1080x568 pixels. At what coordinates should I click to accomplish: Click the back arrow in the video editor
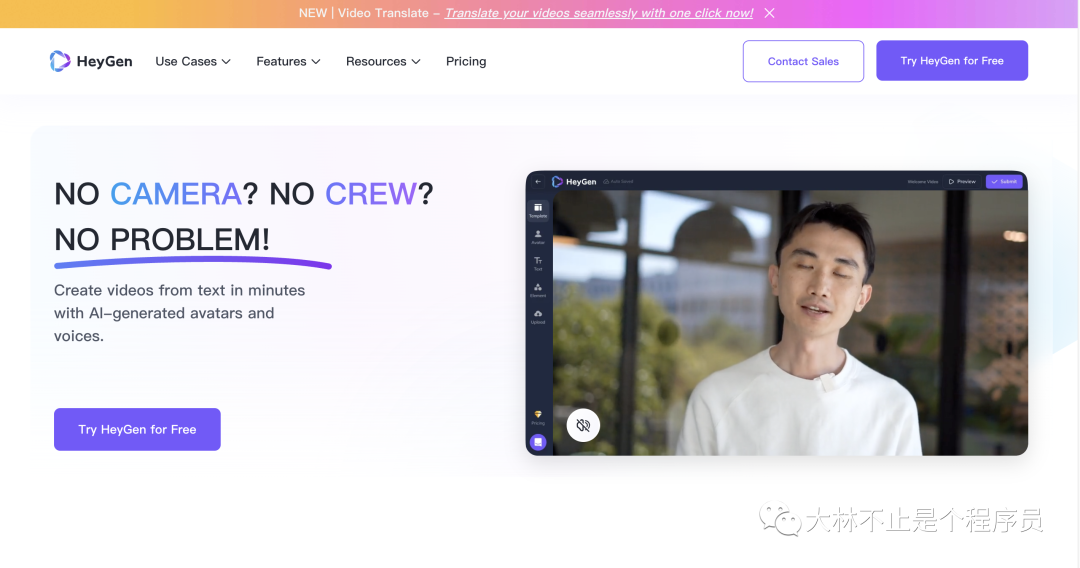click(x=538, y=182)
